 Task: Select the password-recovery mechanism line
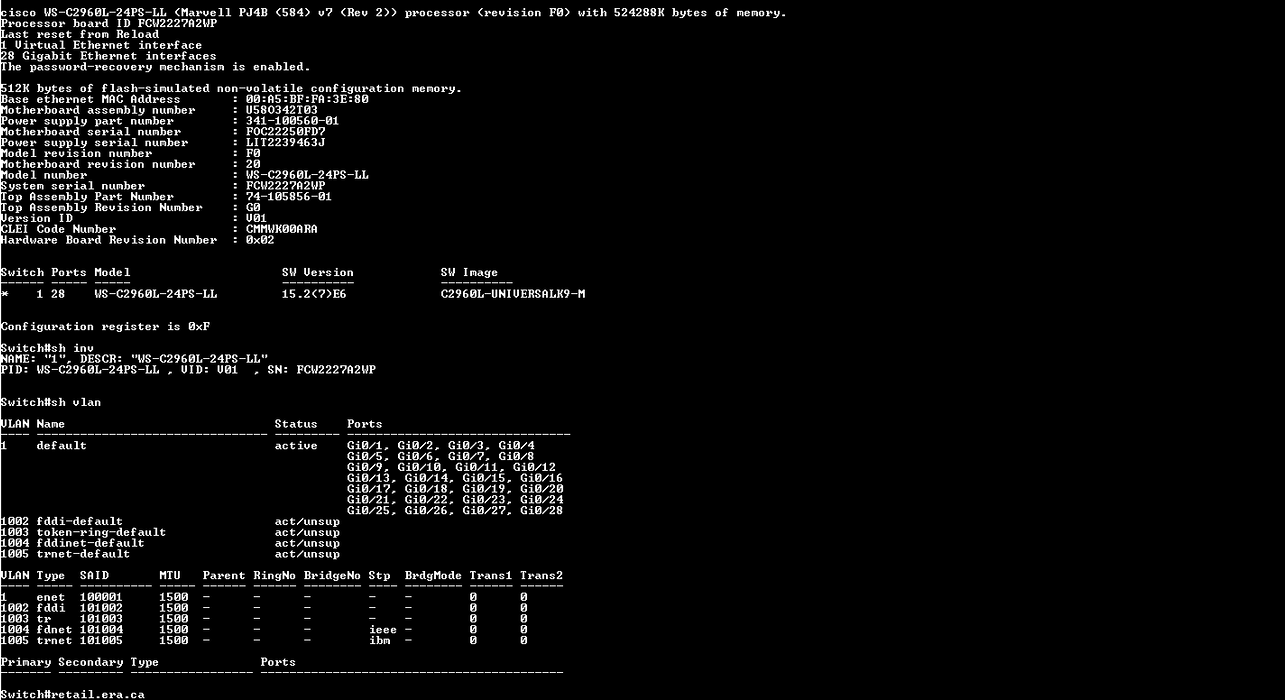(155, 67)
